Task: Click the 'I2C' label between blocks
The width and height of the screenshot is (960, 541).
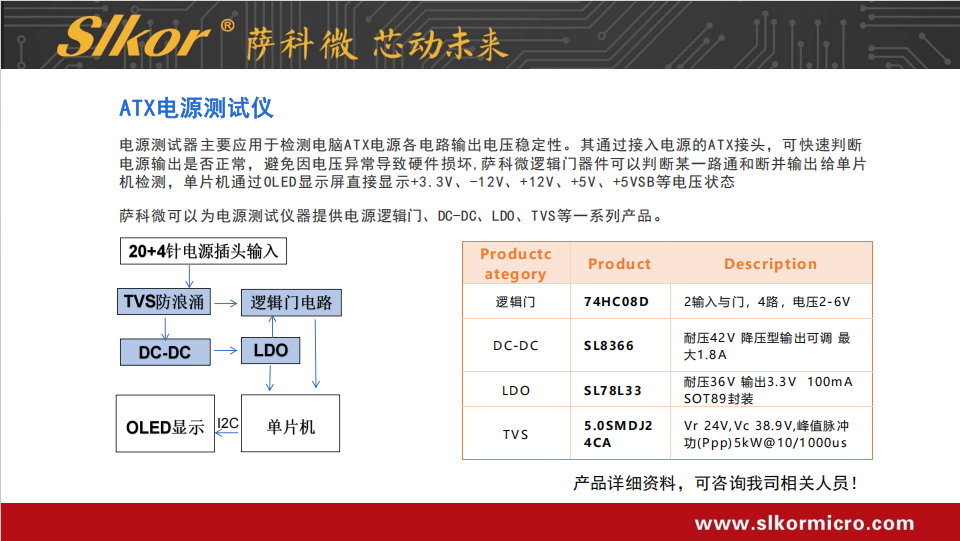Action: point(228,423)
